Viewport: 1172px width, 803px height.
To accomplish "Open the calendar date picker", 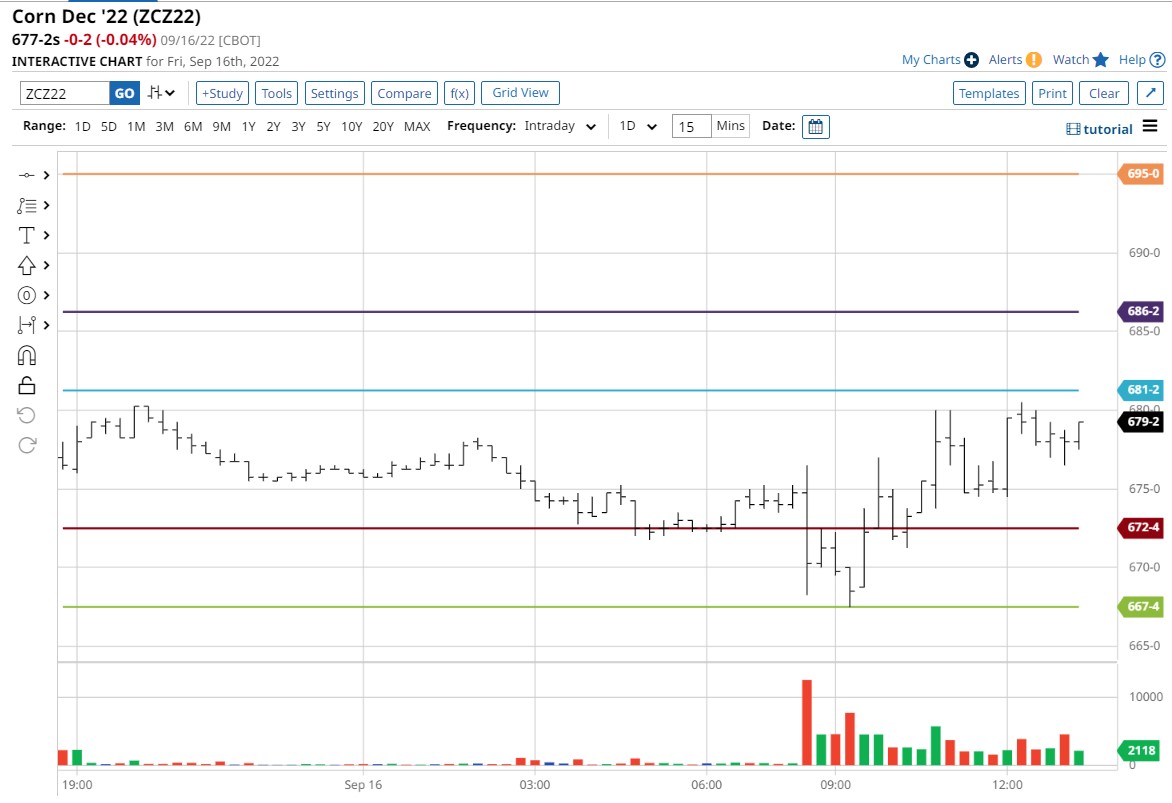I will [815, 126].
